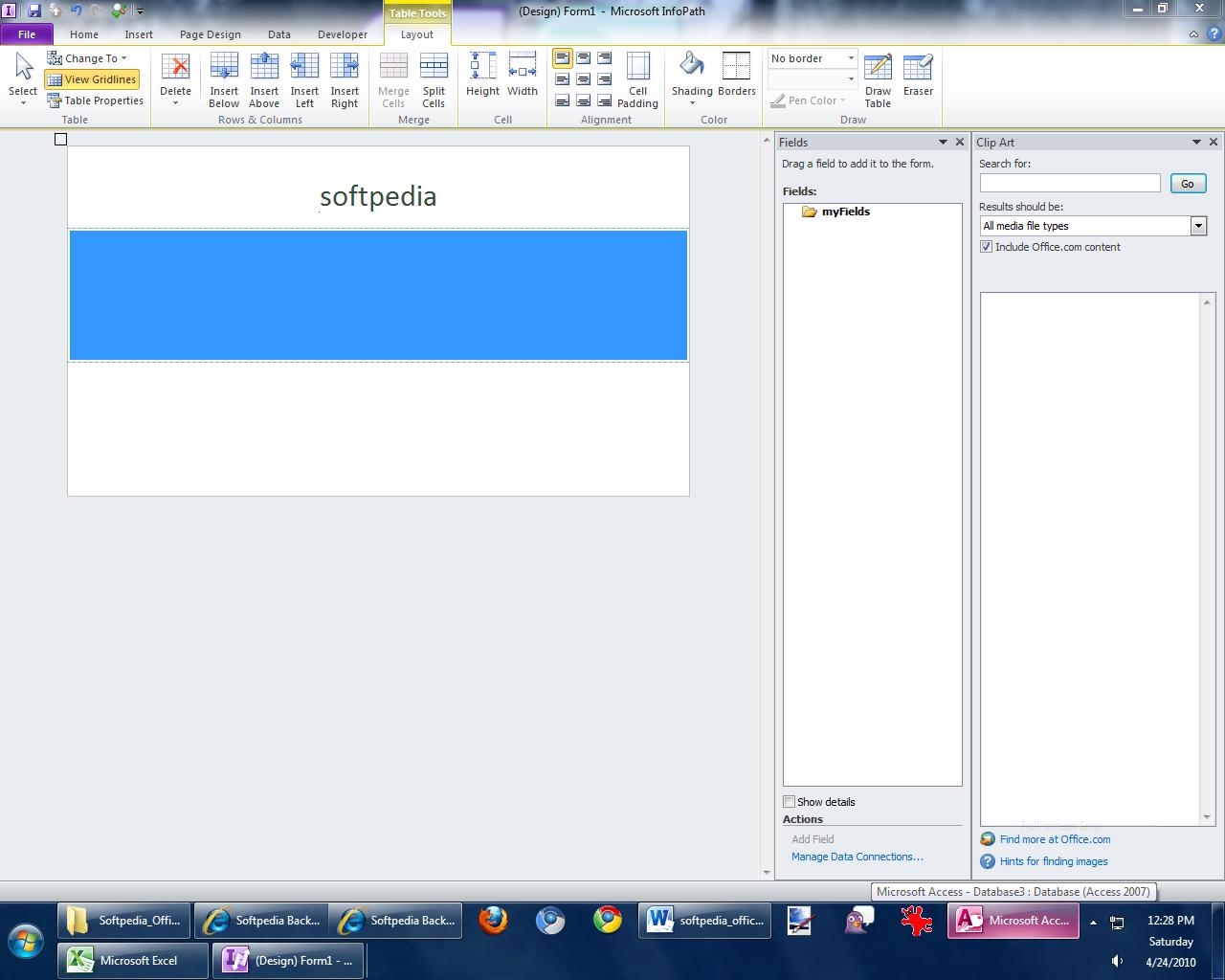
Task: Switch to the Page Design tab
Action: click(x=211, y=34)
